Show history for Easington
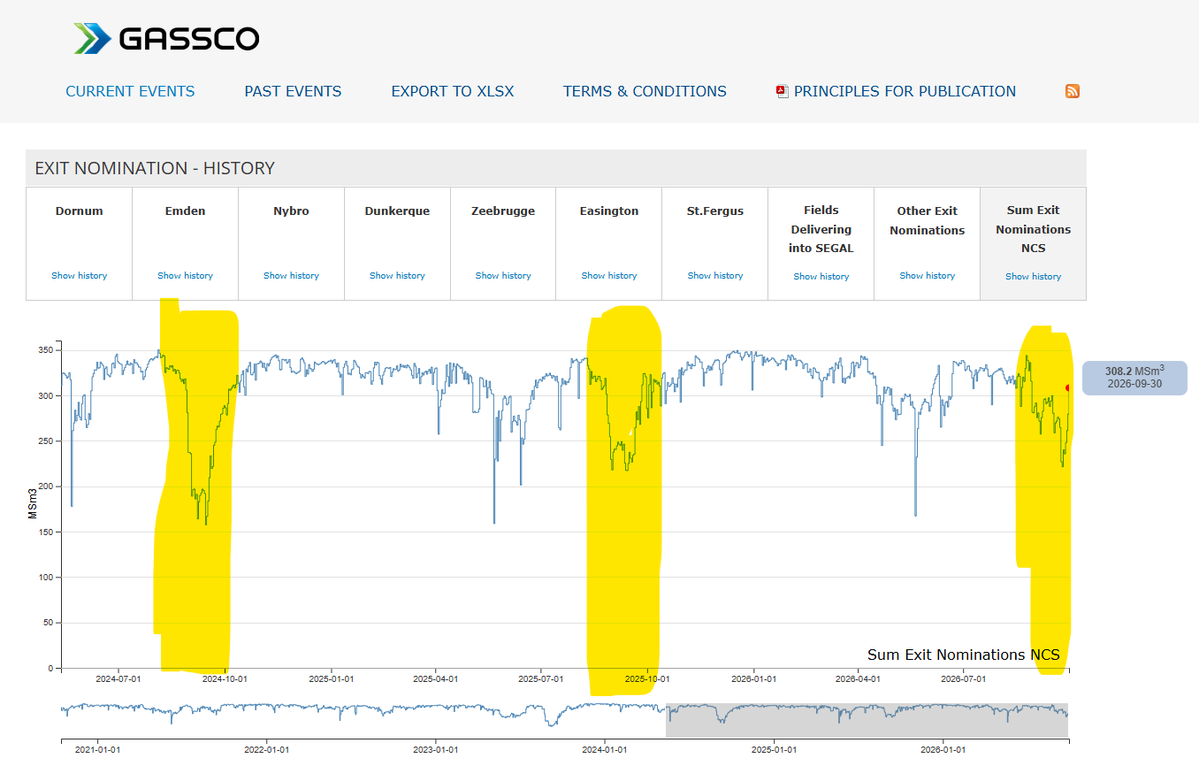 609,275
